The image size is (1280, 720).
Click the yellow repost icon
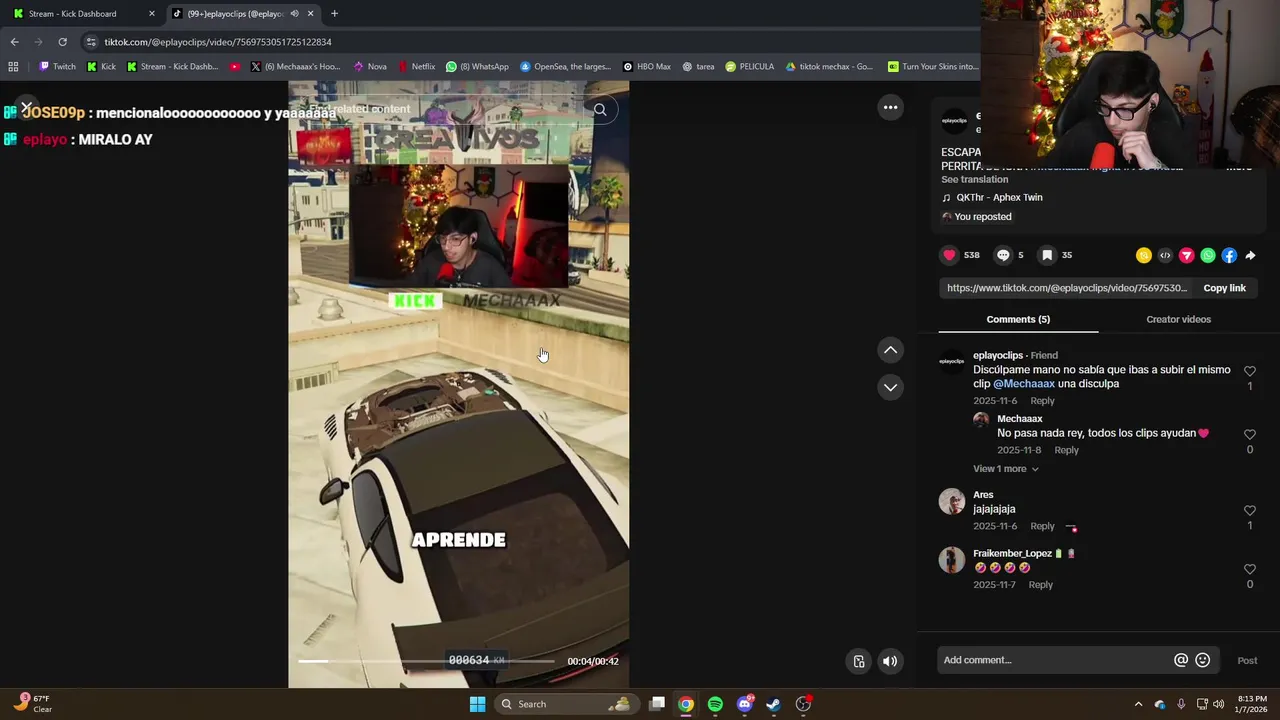[1144, 256]
